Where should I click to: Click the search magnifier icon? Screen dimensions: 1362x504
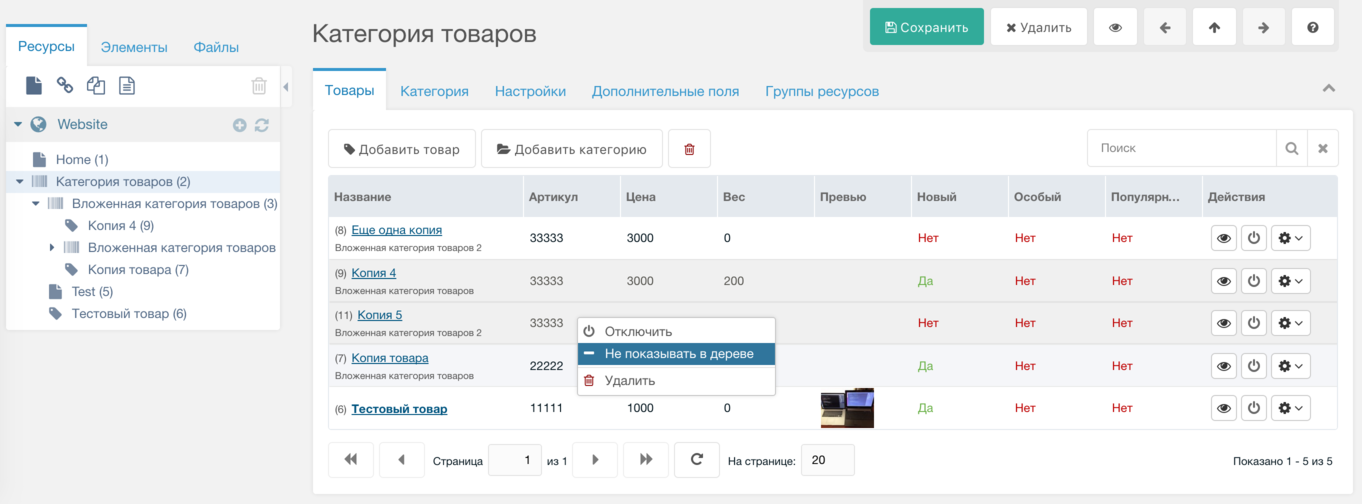click(1292, 149)
